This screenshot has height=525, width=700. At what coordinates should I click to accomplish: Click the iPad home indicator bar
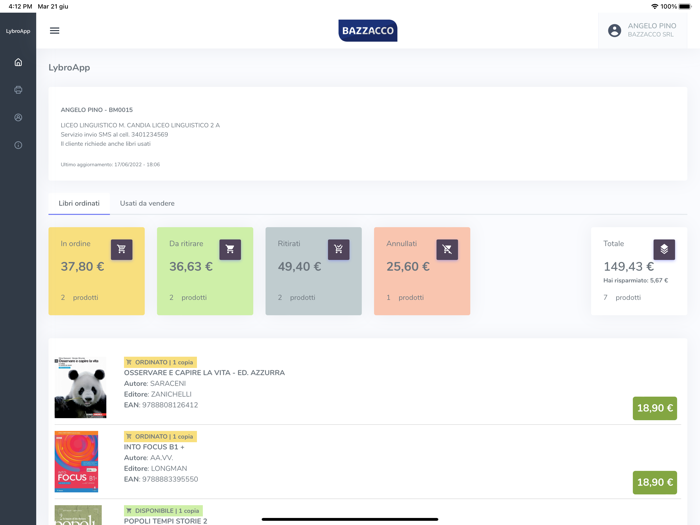350,519
